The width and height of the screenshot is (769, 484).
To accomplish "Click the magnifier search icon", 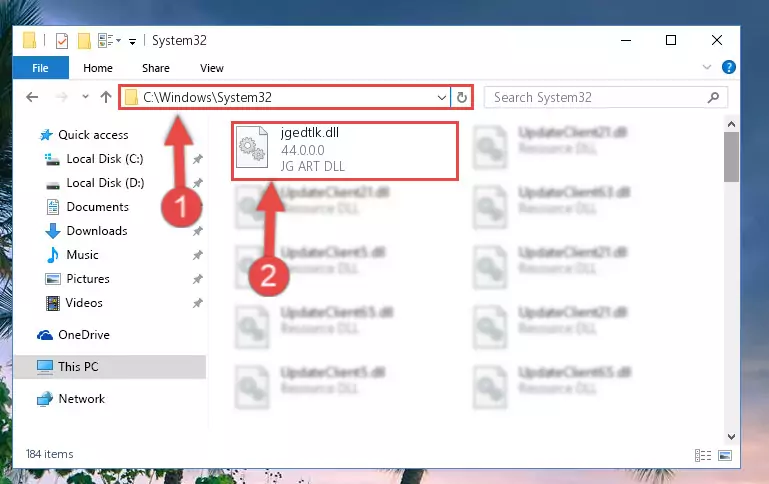I will [713, 98].
